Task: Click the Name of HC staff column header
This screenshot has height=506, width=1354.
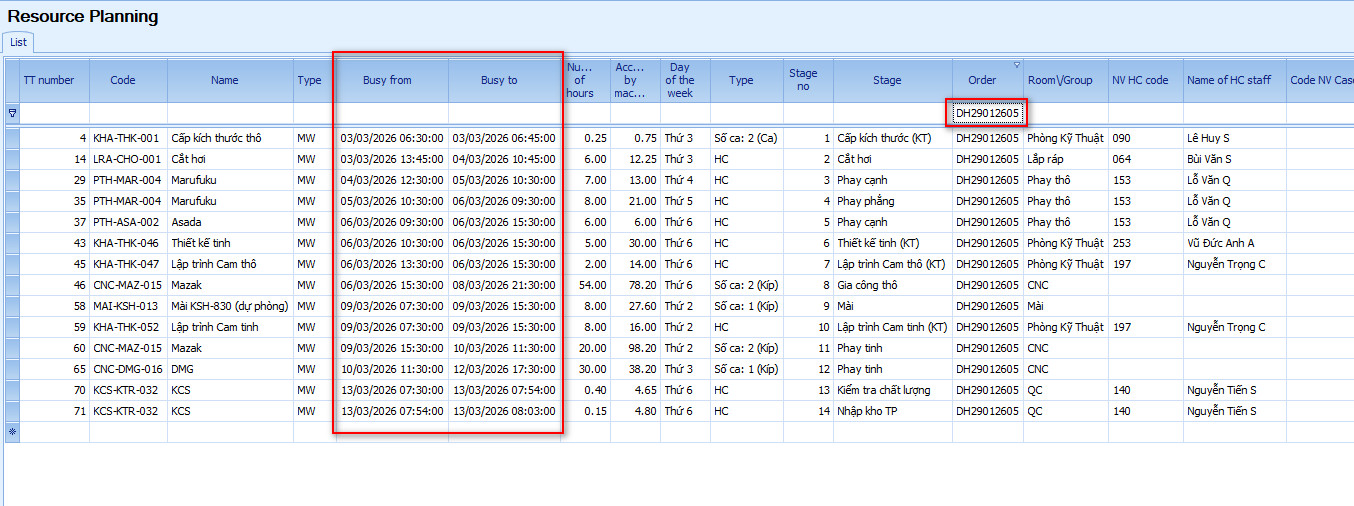Action: (x=1228, y=80)
